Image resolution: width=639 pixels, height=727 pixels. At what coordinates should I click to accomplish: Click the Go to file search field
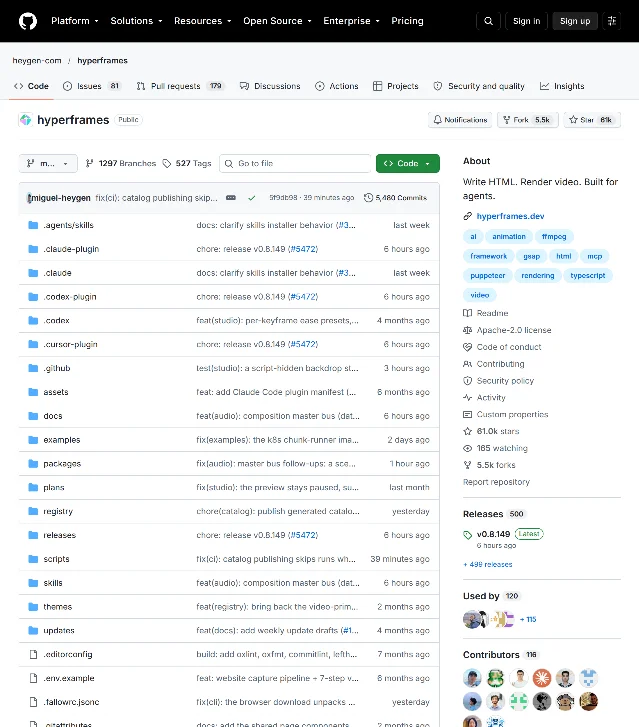pos(295,164)
